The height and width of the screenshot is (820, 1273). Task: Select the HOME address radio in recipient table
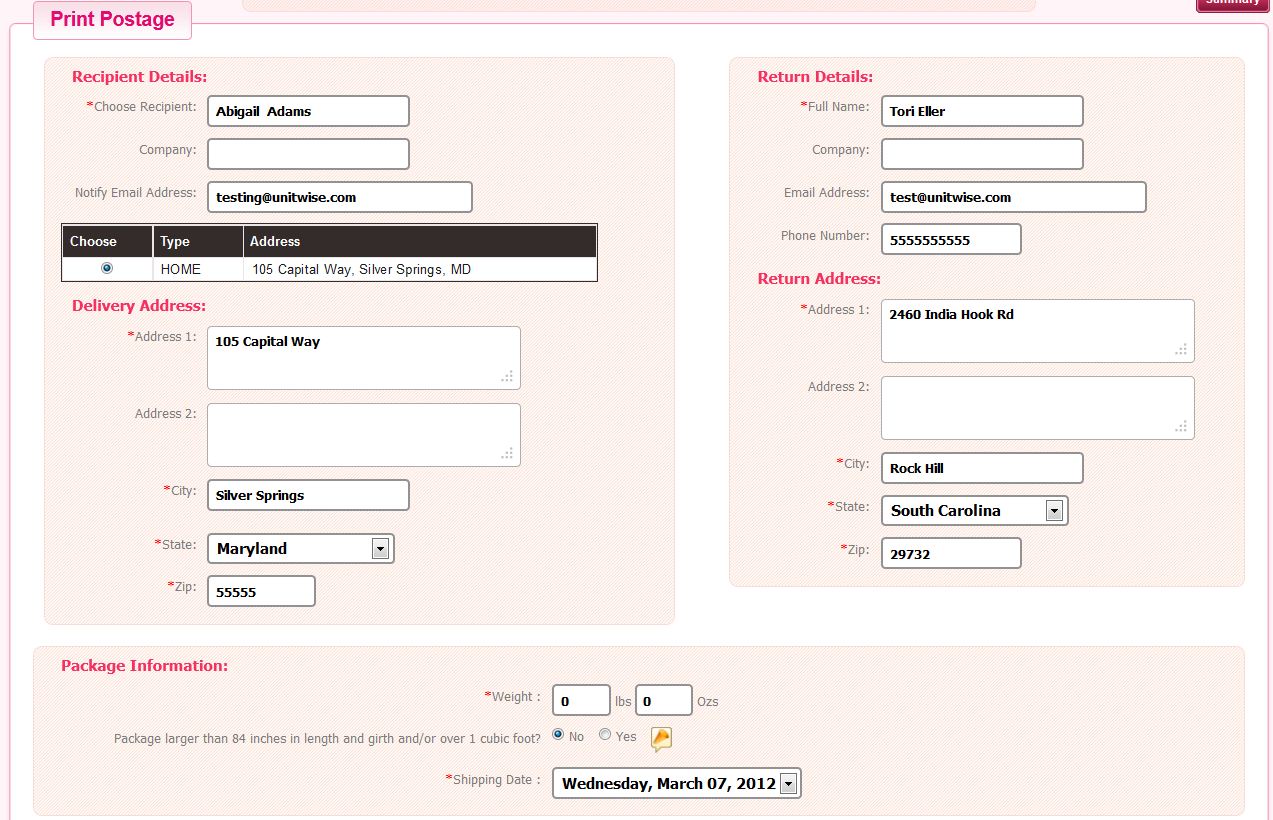click(x=107, y=268)
